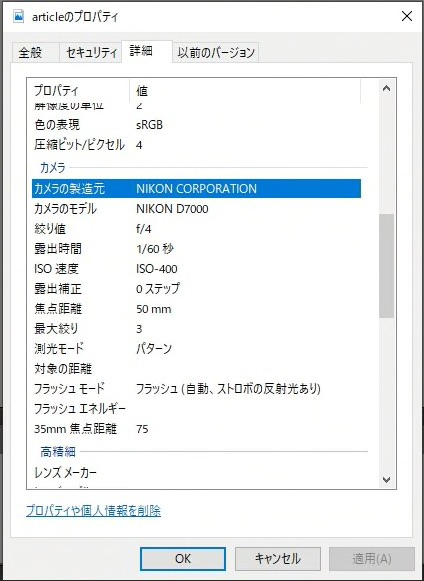Click the scrollbar down arrow

pos(386,480)
